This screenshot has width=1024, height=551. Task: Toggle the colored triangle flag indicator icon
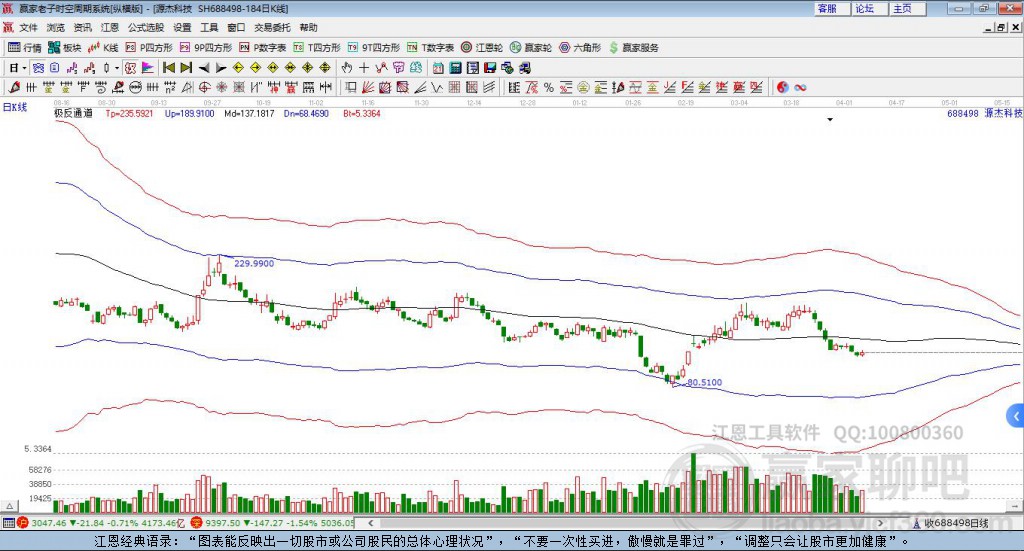tap(148, 68)
